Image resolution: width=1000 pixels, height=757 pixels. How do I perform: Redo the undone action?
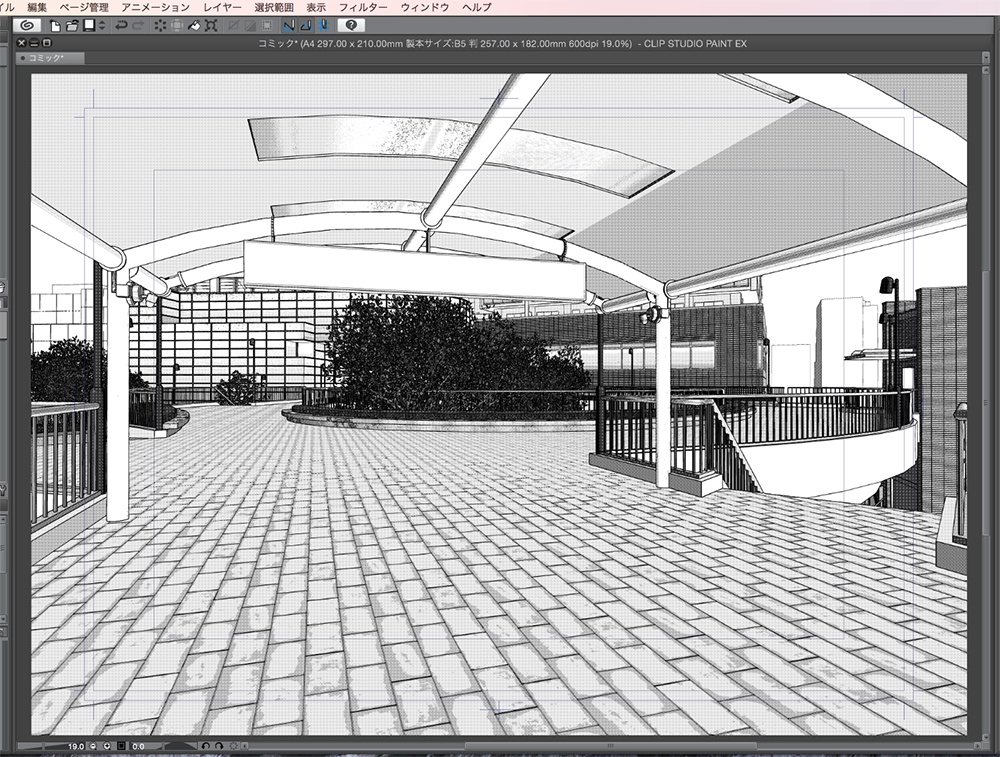click(138, 26)
